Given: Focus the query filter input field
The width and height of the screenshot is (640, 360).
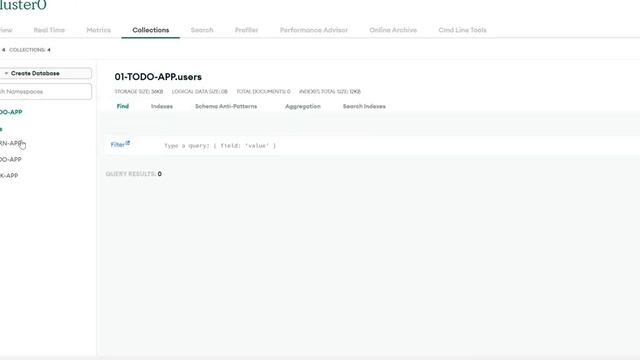Looking at the screenshot, I should [400, 146].
